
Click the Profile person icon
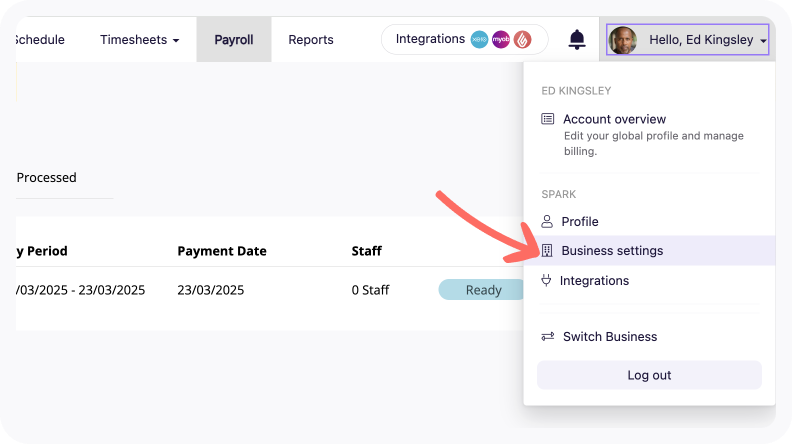[x=547, y=221]
